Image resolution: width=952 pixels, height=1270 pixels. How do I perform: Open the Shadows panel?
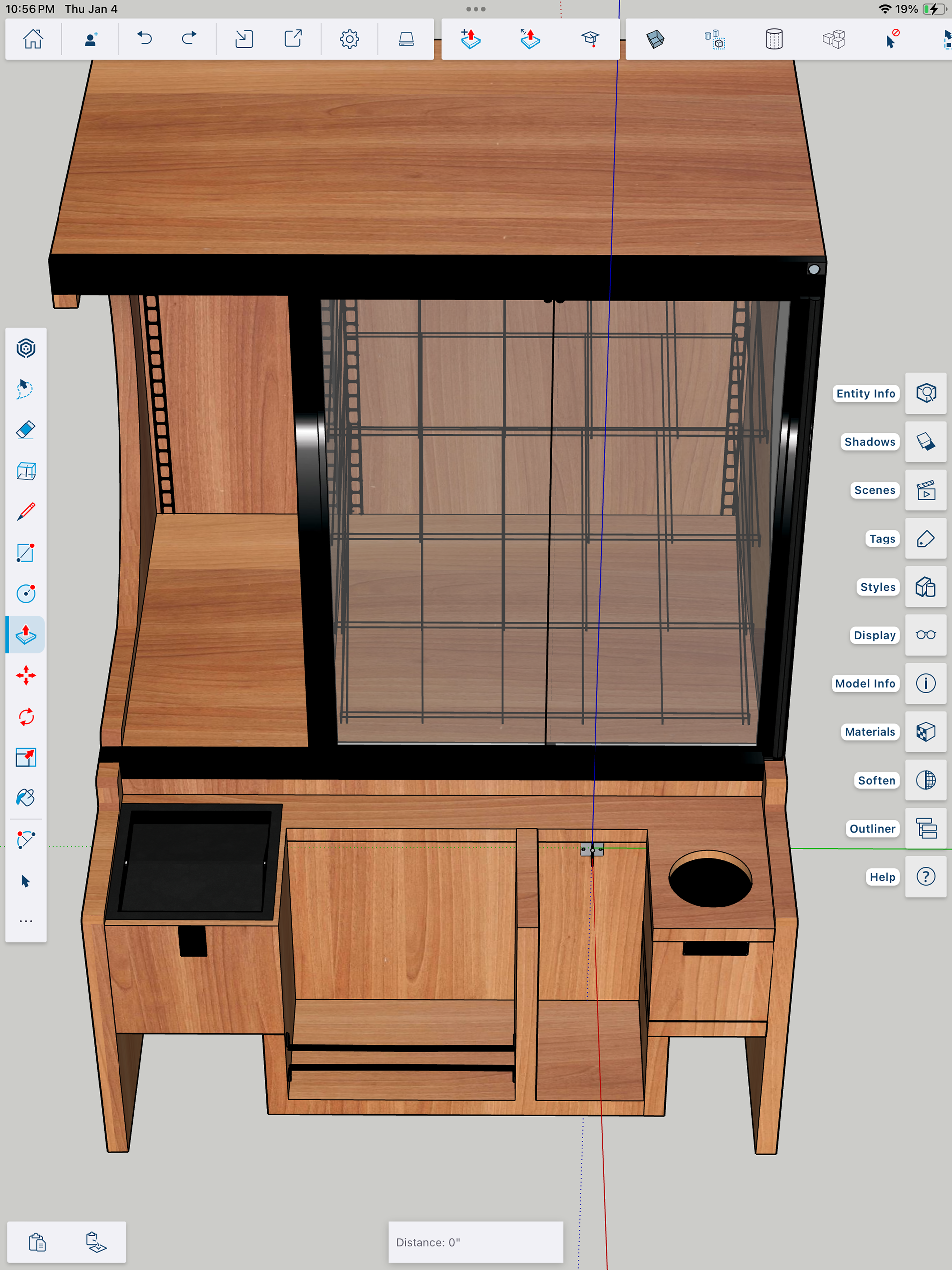[x=925, y=441]
